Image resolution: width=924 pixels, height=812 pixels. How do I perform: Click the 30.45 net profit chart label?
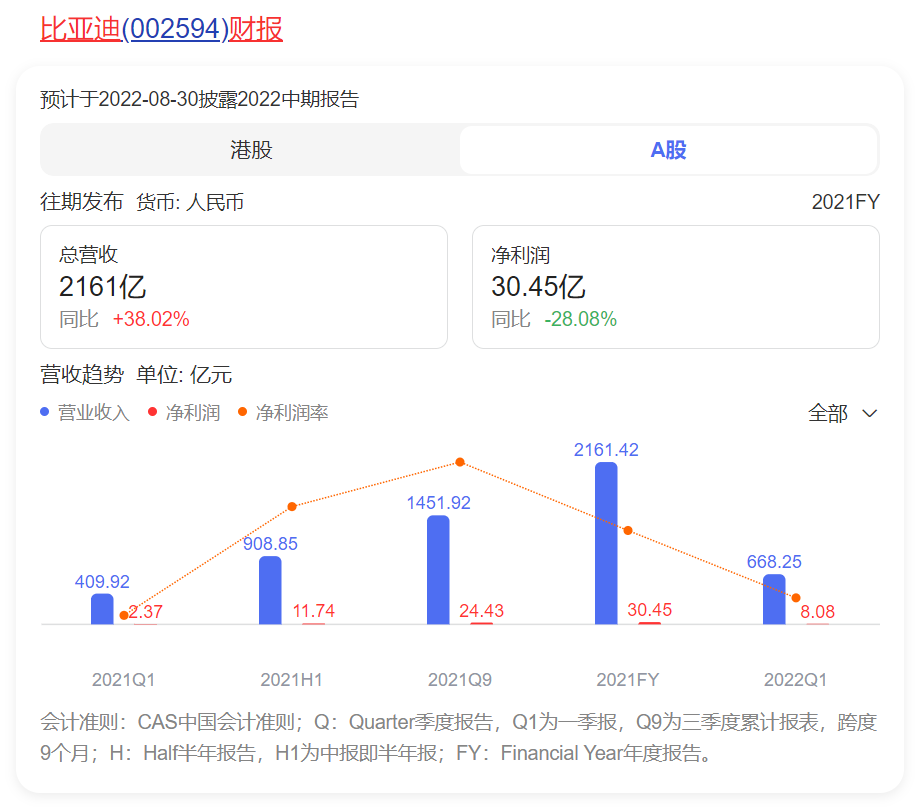649,610
